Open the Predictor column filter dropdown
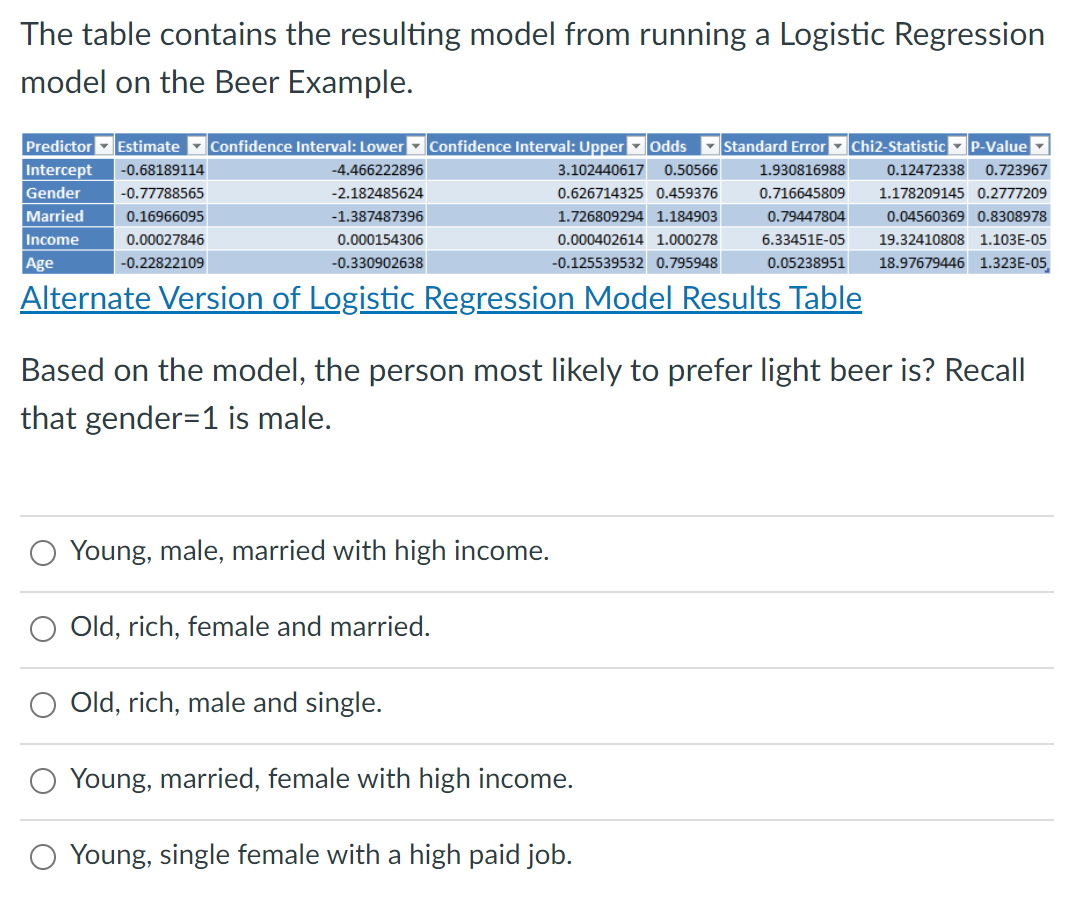This screenshot has width=1075, height=909. pyautogui.click(x=105, y=146)
